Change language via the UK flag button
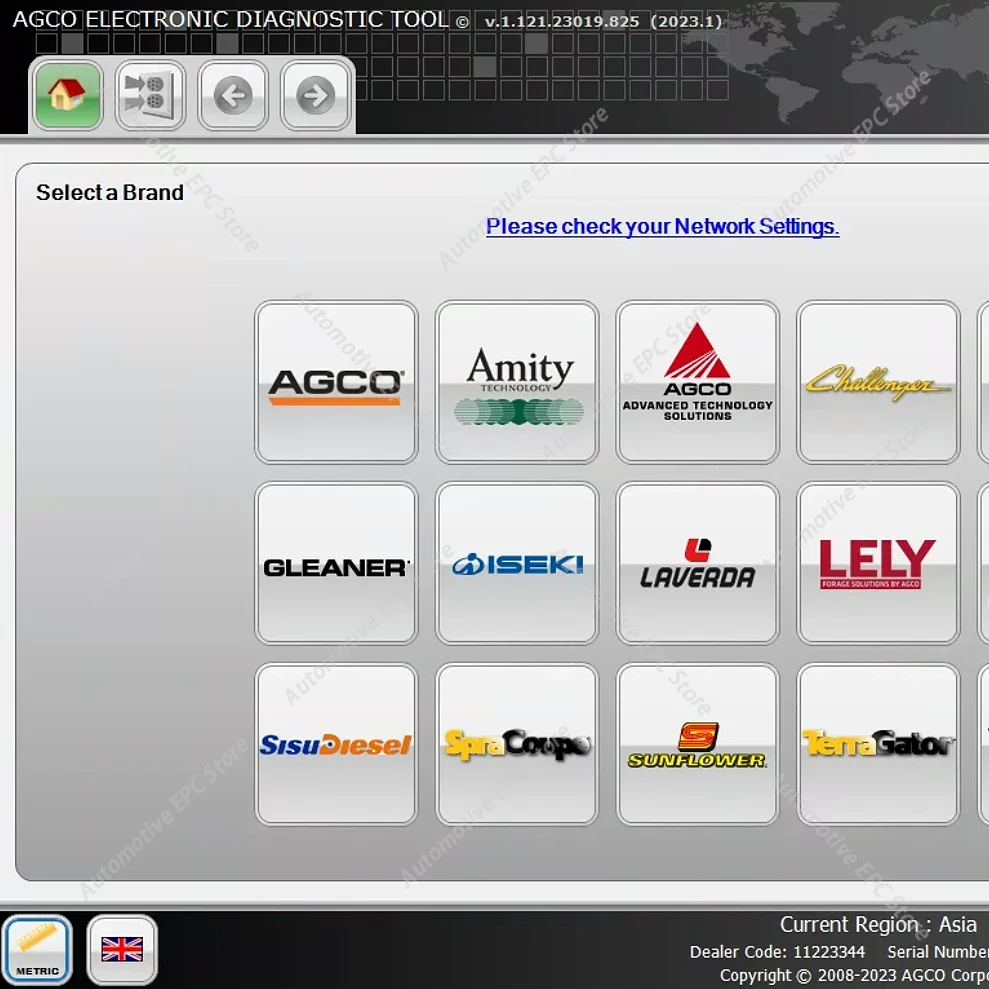 click(x=122, y=950)
